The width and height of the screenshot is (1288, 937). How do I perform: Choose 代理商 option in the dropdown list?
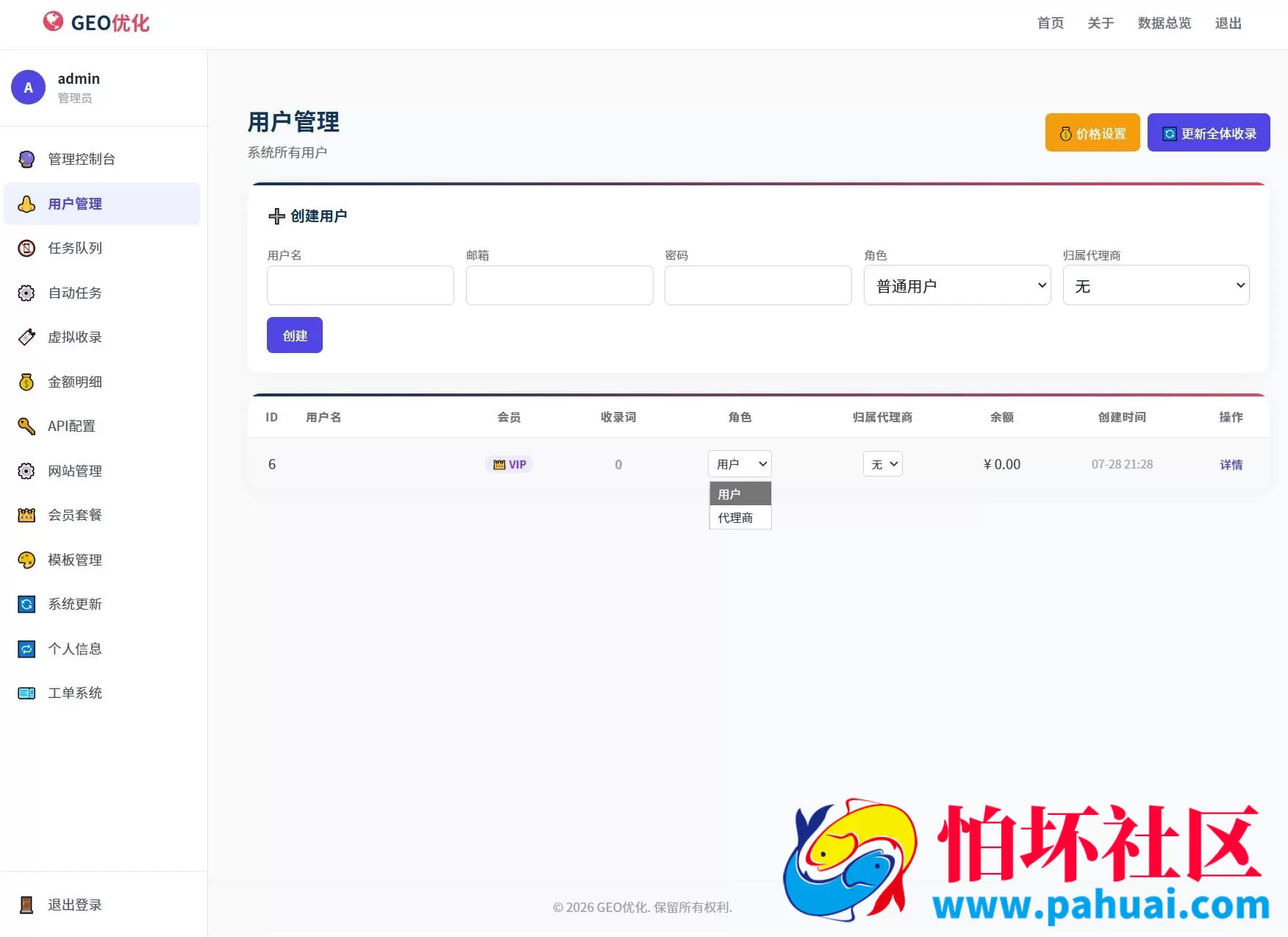[x=740, y=518]
